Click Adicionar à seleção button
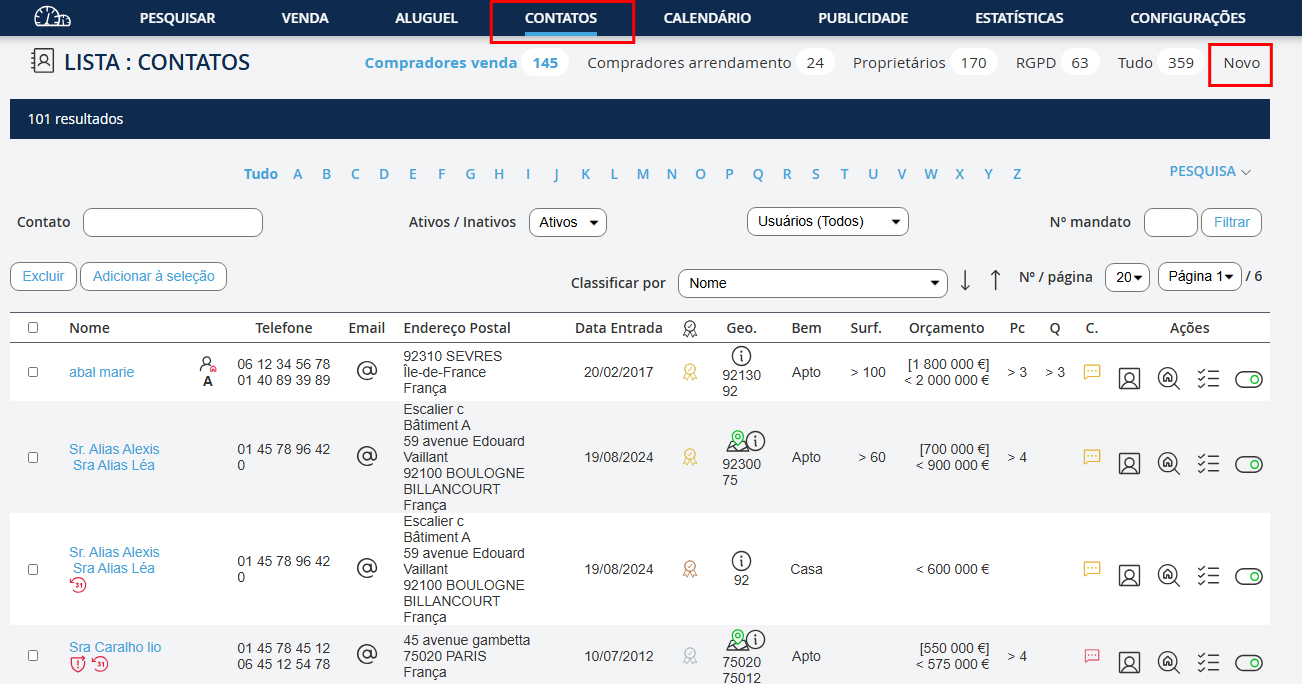Viewport: 1302px width, 684px height. [x=153, y=277]
